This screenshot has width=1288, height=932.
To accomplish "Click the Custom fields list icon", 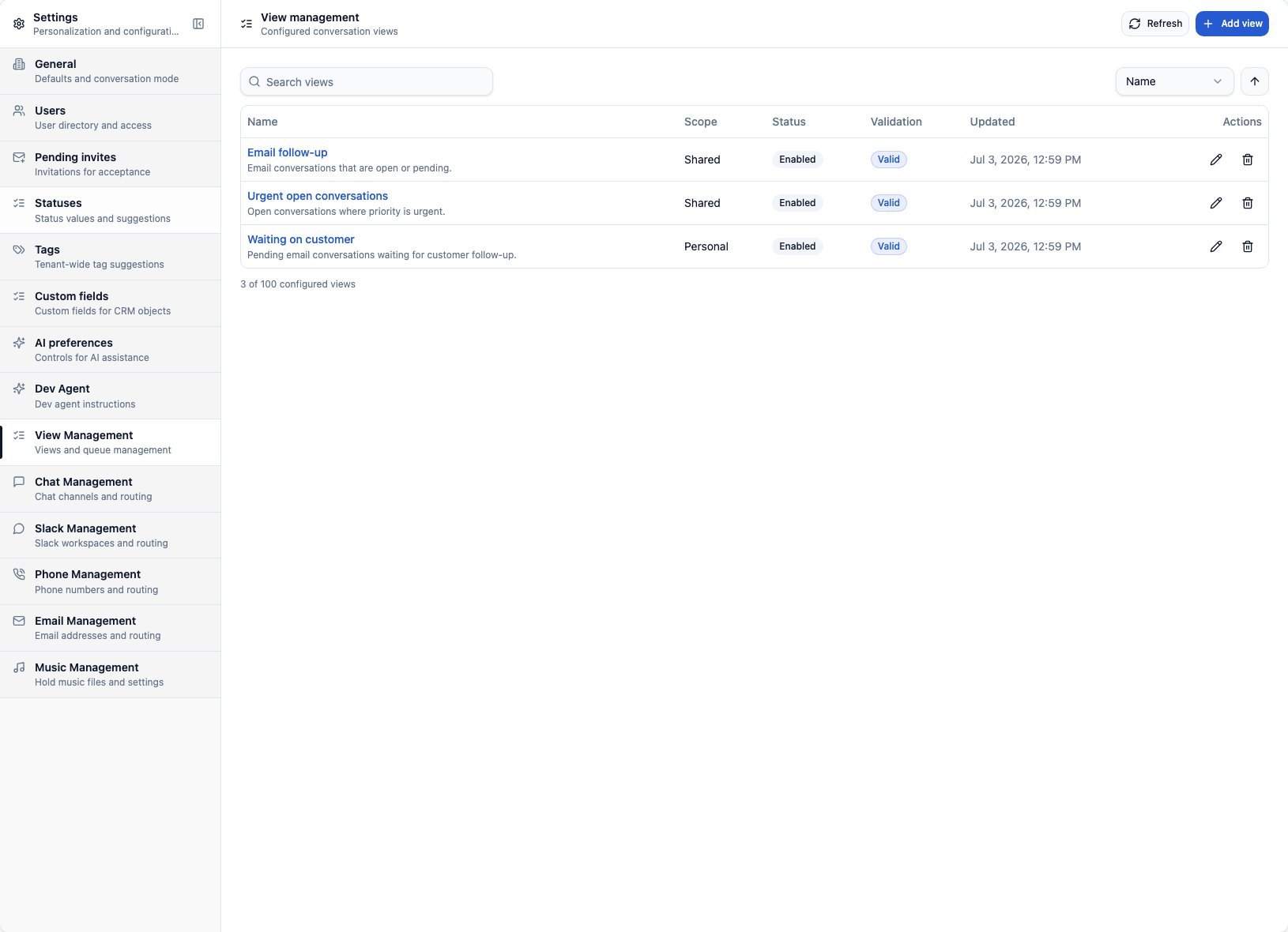I will coord(19,296).
